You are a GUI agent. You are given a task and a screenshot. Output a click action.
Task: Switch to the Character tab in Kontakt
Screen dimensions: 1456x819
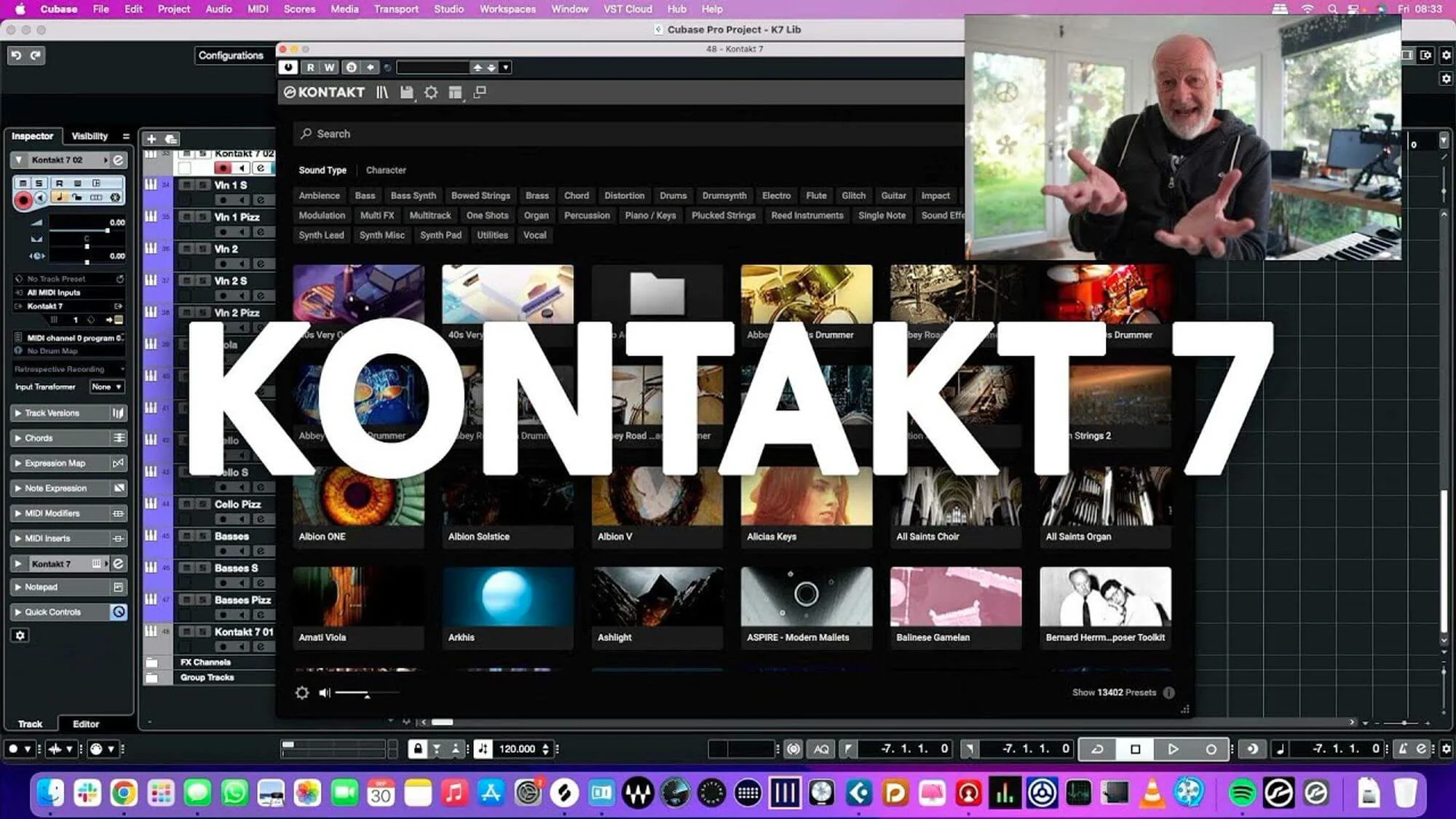[x=386, y=170]
